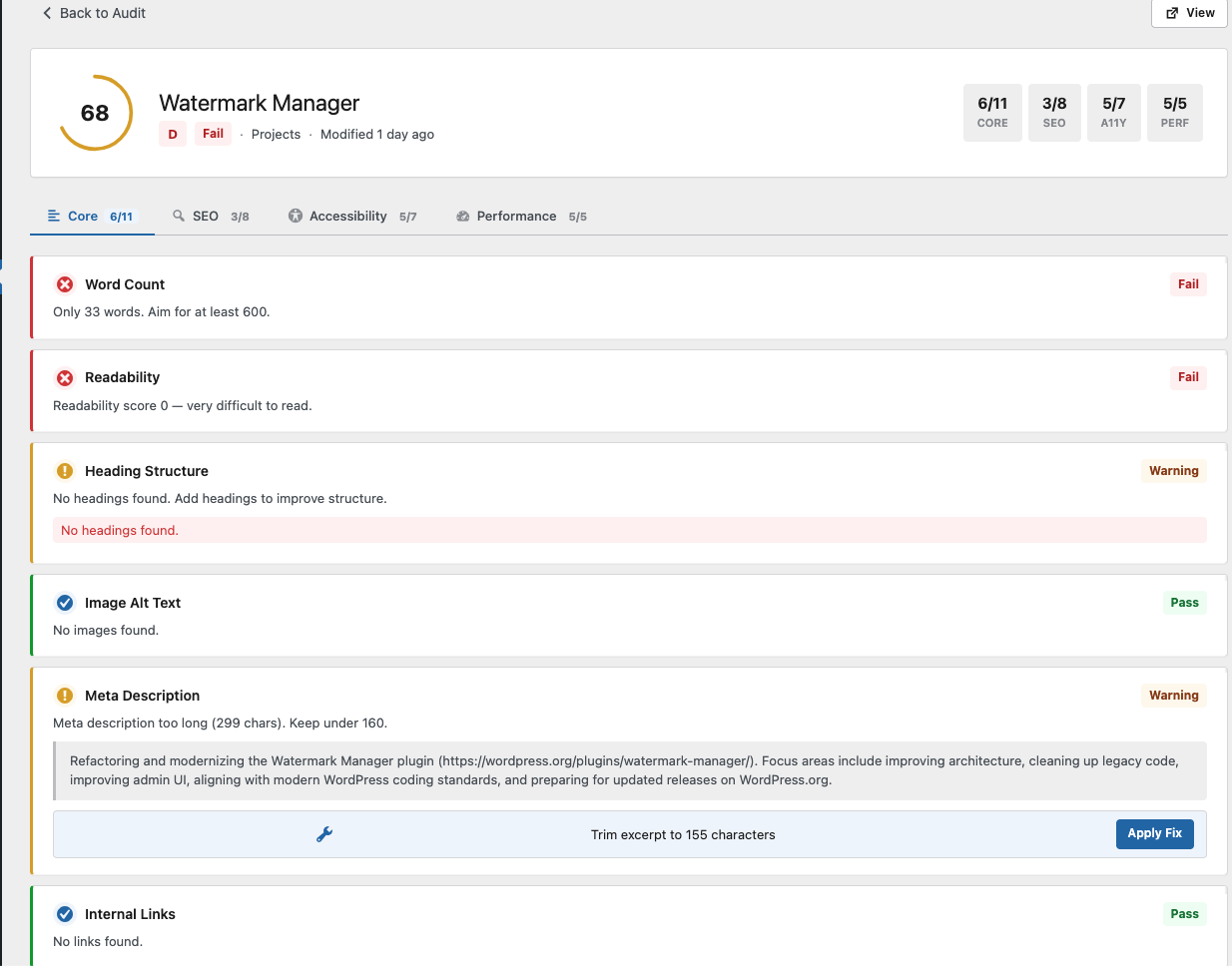Click the 'Only 33 words' message
1232x966 pixels.
[162, 312]
